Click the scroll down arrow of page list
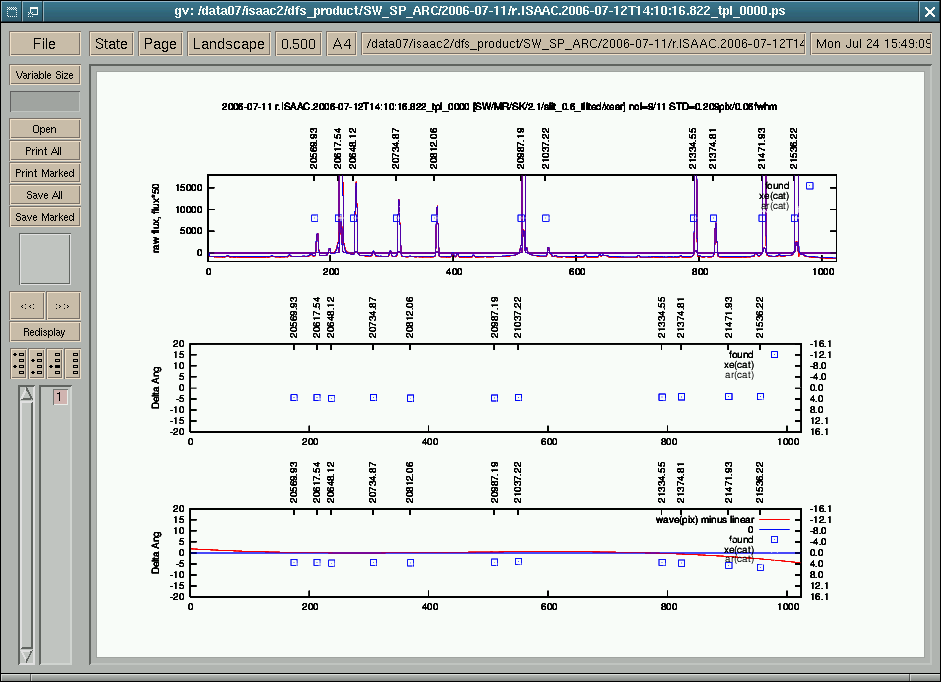This screenshot has height=682, width=941. (27, 655)
